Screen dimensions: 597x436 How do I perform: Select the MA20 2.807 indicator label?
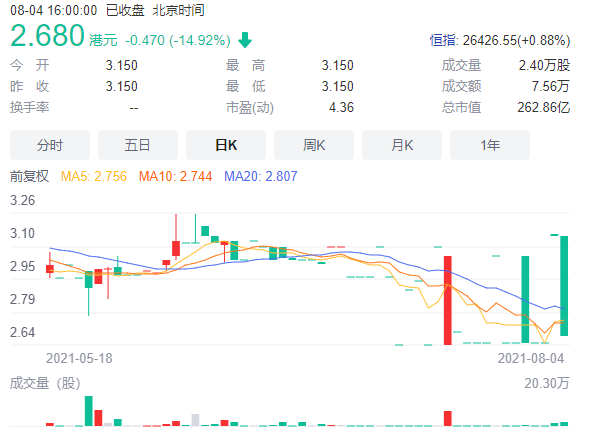[x=261, y=176]
